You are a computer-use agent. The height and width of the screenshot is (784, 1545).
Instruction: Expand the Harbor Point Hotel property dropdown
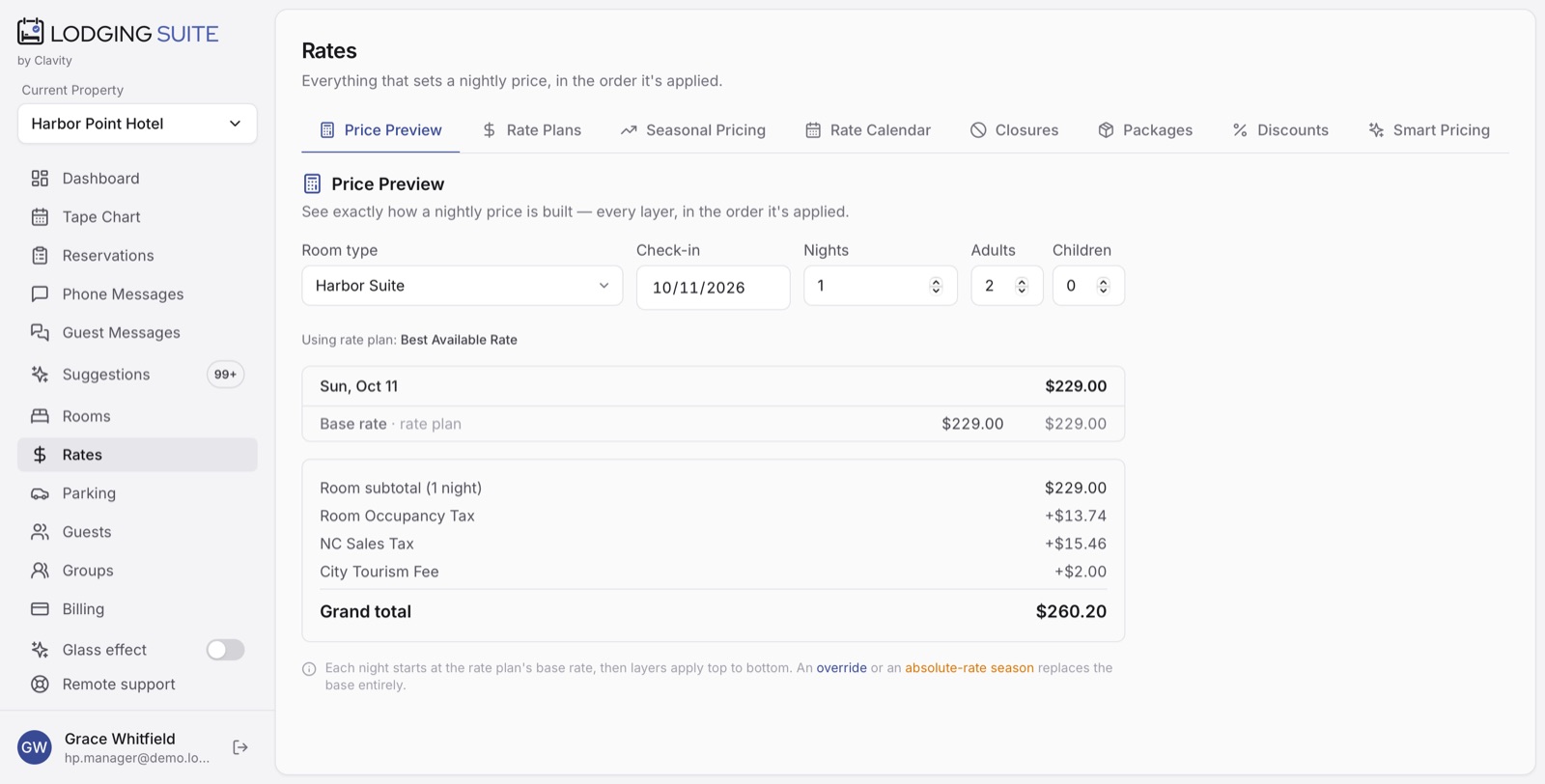137,124
